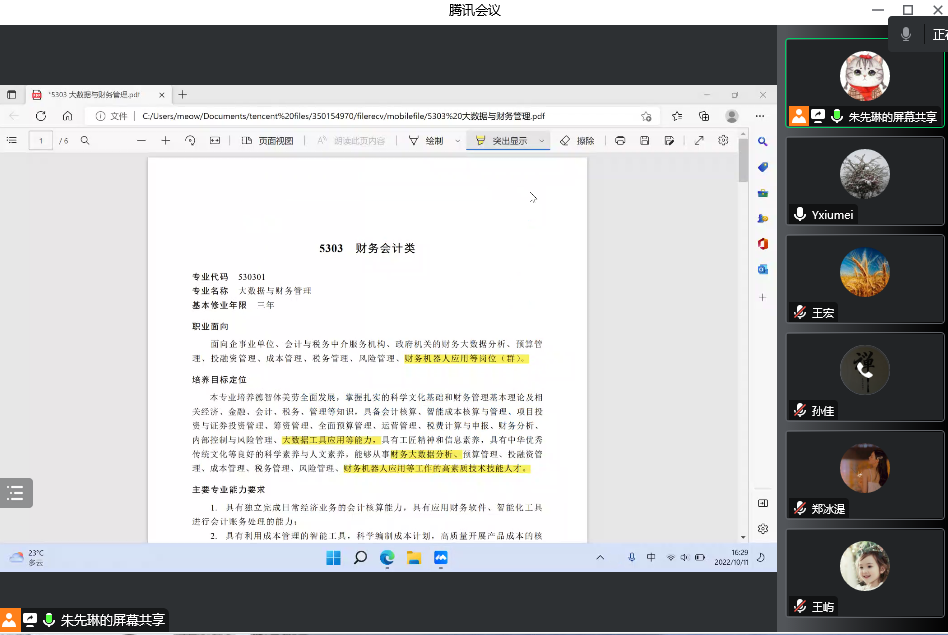Click the zoom in plus button
This screenshot has height=635, width=948.
166,141
